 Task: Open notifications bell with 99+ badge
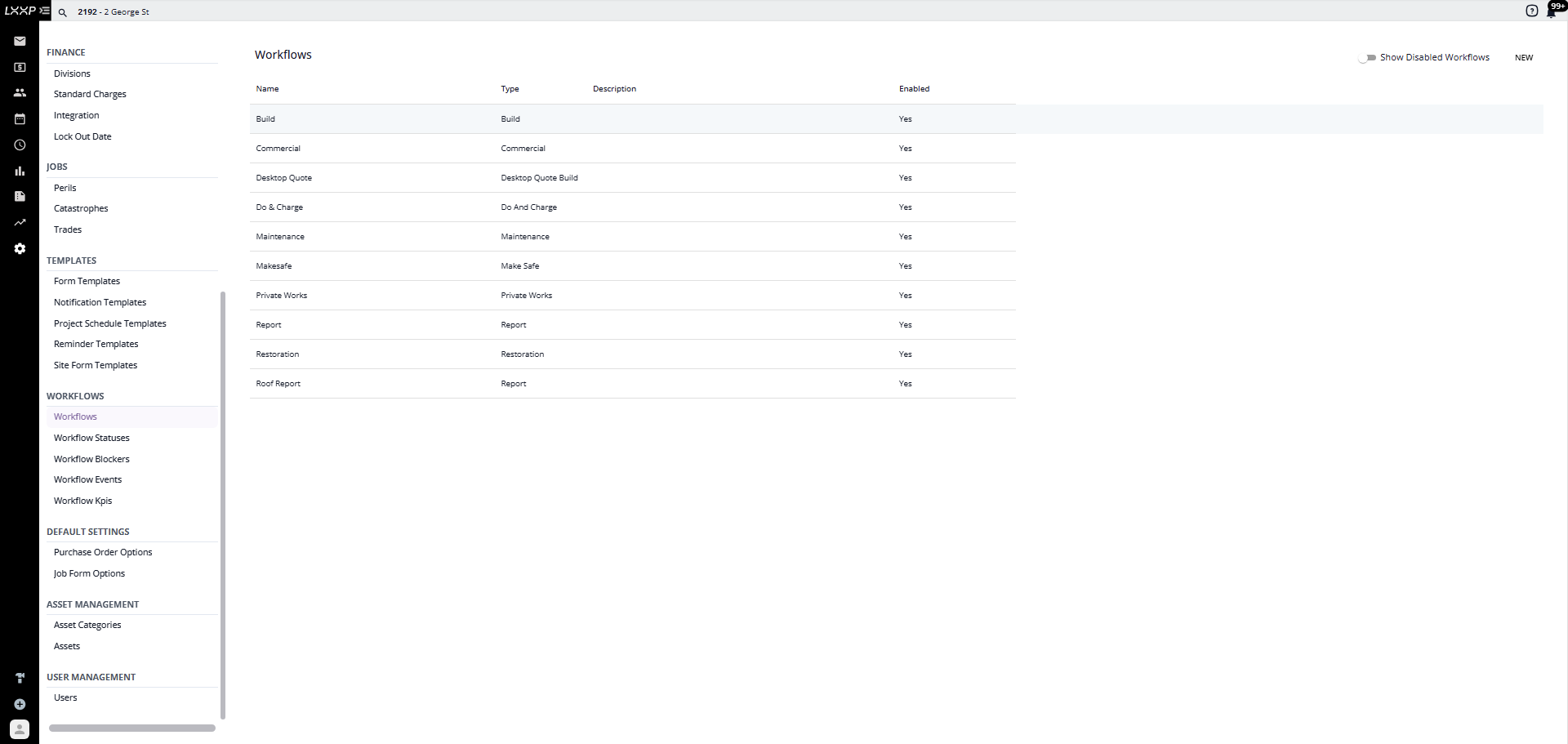(1552, 11)
